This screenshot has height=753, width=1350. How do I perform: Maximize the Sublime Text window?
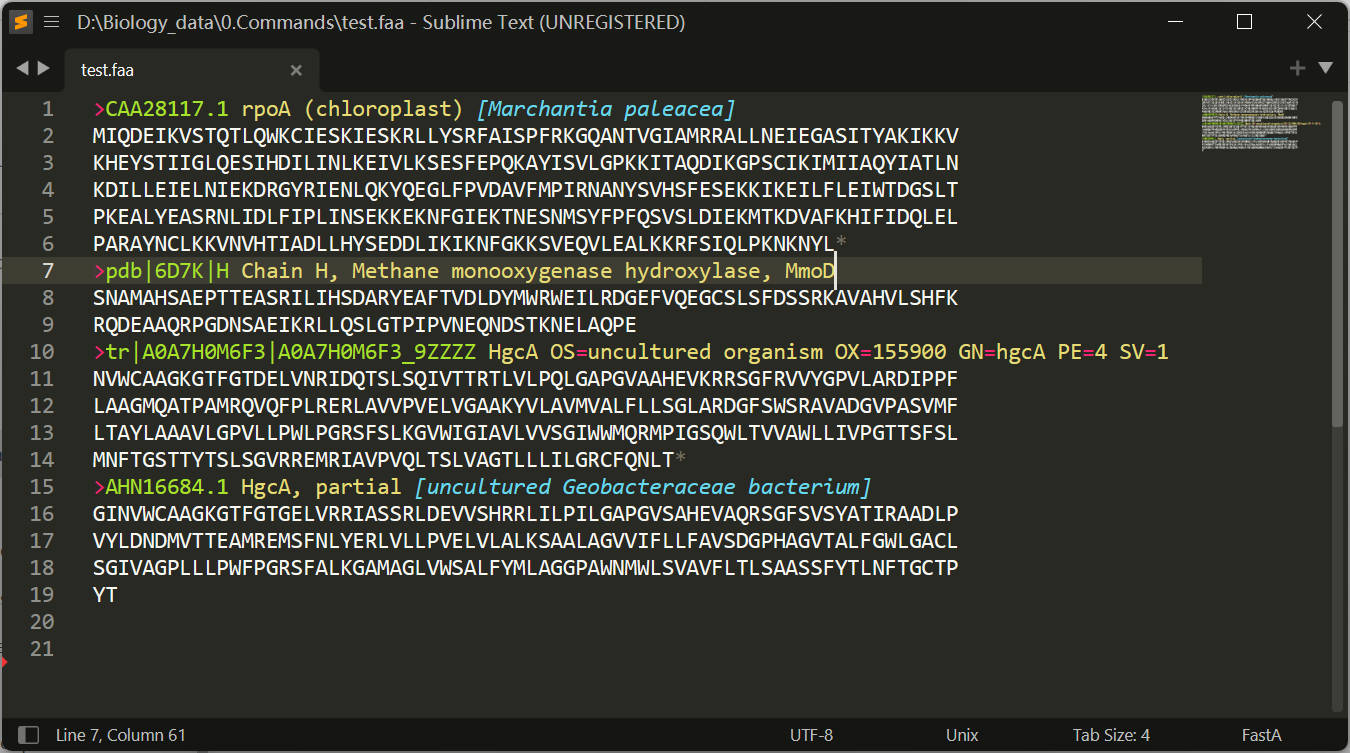pyautogui.click(x=1245, y=22)
